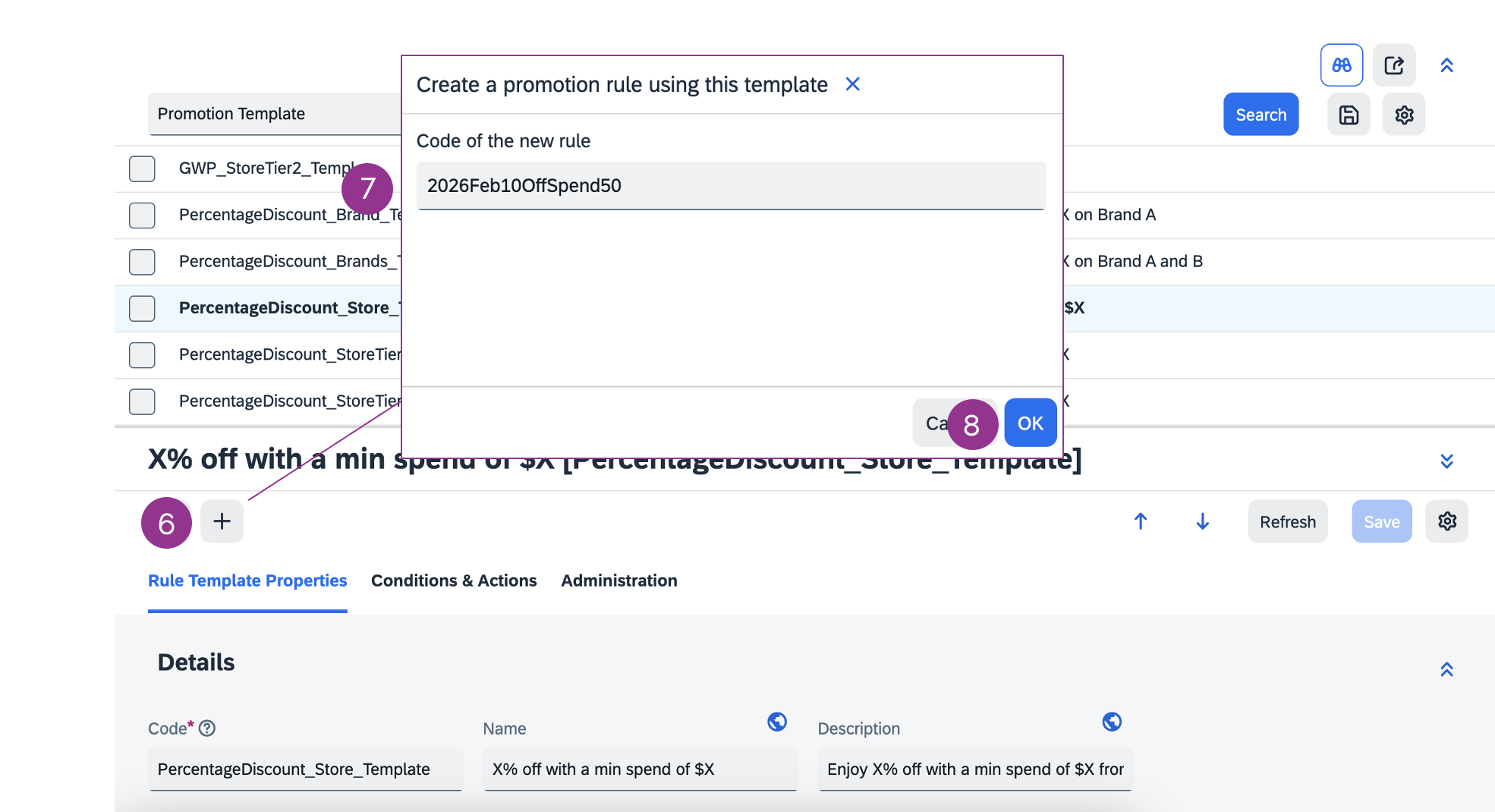The height and width of the screenshot is (812, 1495).
Task: Open search settings gear icon beside Search
Action: coord(1403,115)
